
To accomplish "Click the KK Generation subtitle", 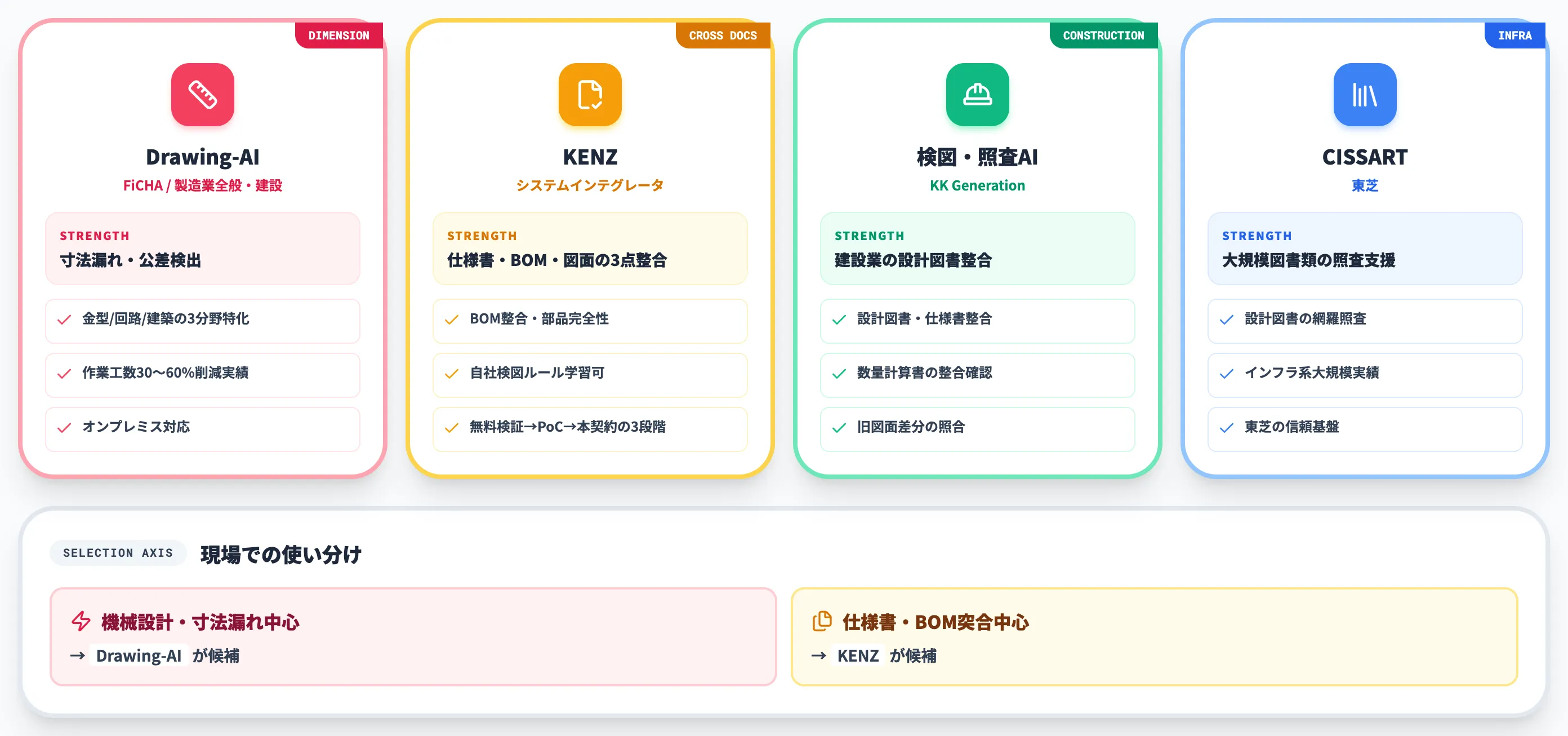I will 977,185.
